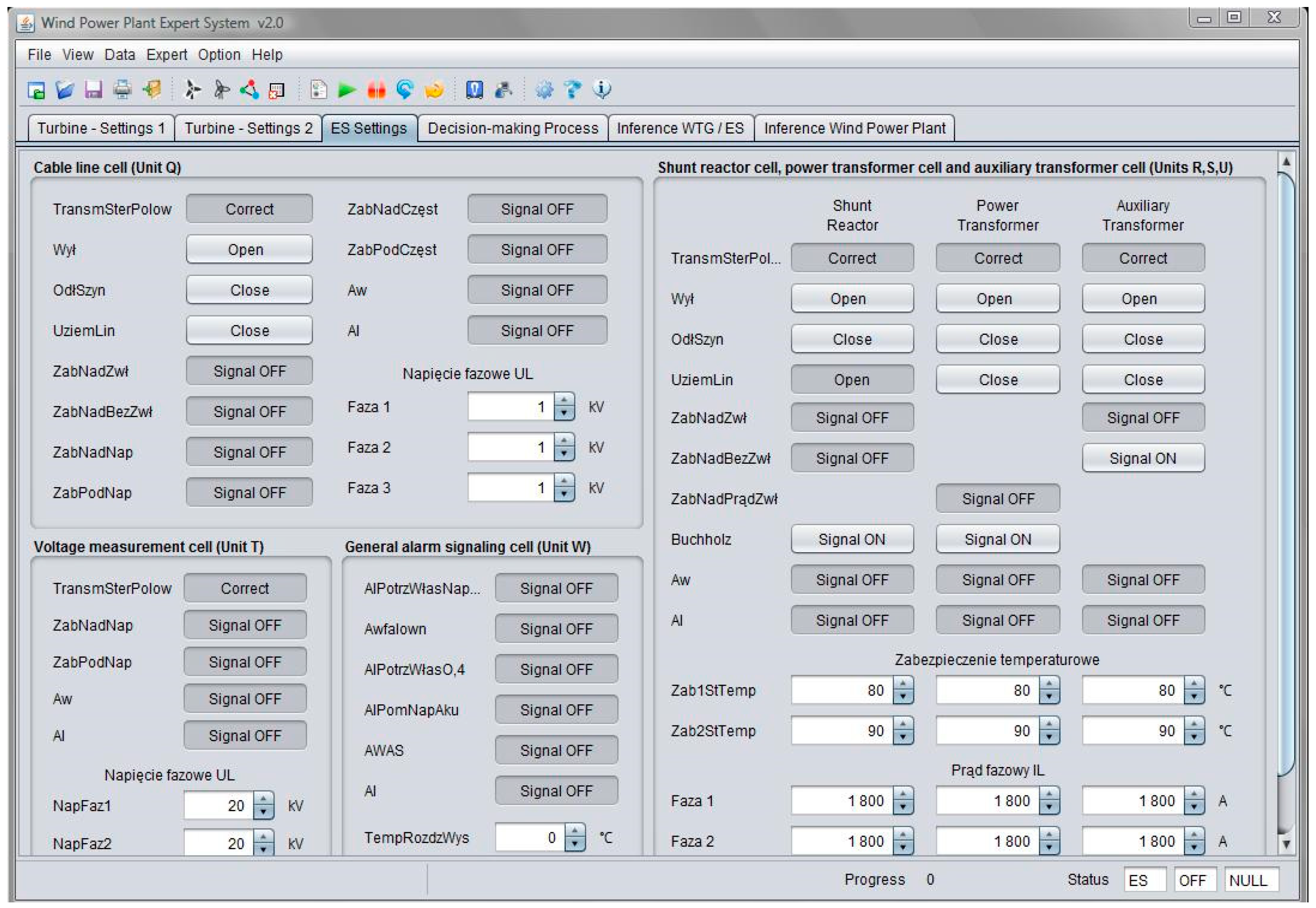Decrease Shunt Reactor Zab1StTemp spinner value
Image resolution: width=1316 pixels, height=908 pixels.
coord(903,697)
